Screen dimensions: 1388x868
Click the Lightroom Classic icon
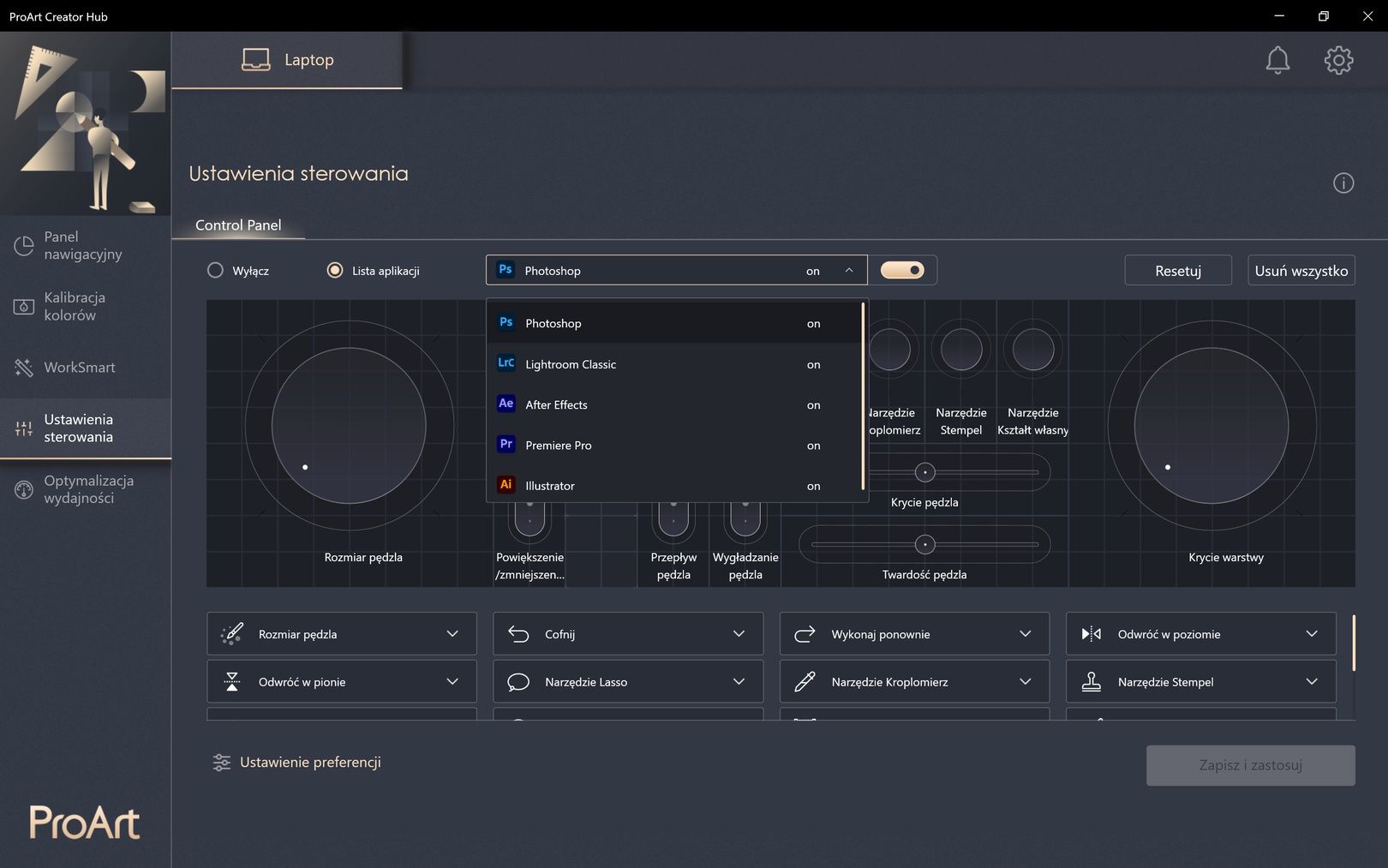click(x=506, y=362)
